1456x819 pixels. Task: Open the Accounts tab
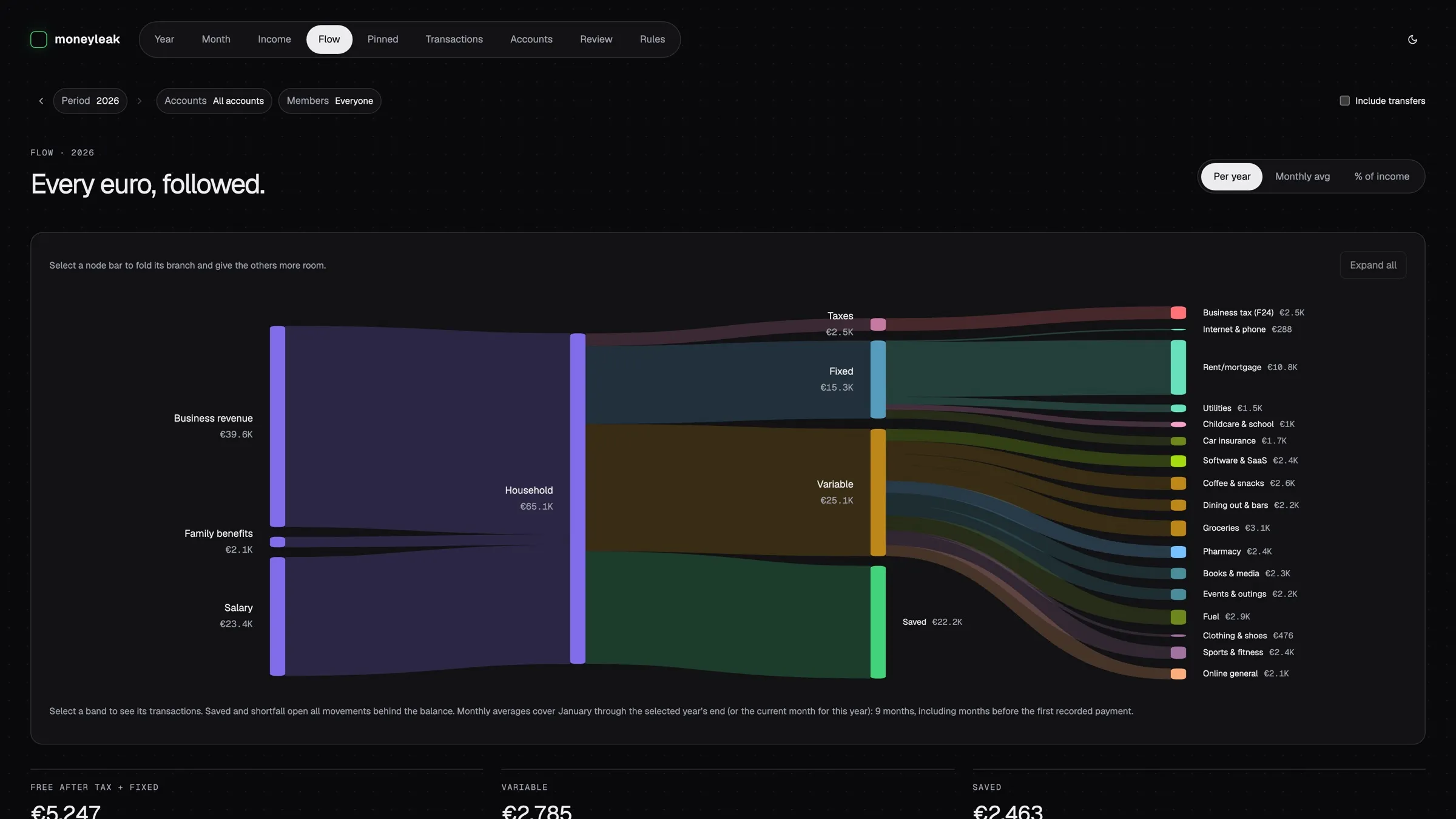[531, 39]
